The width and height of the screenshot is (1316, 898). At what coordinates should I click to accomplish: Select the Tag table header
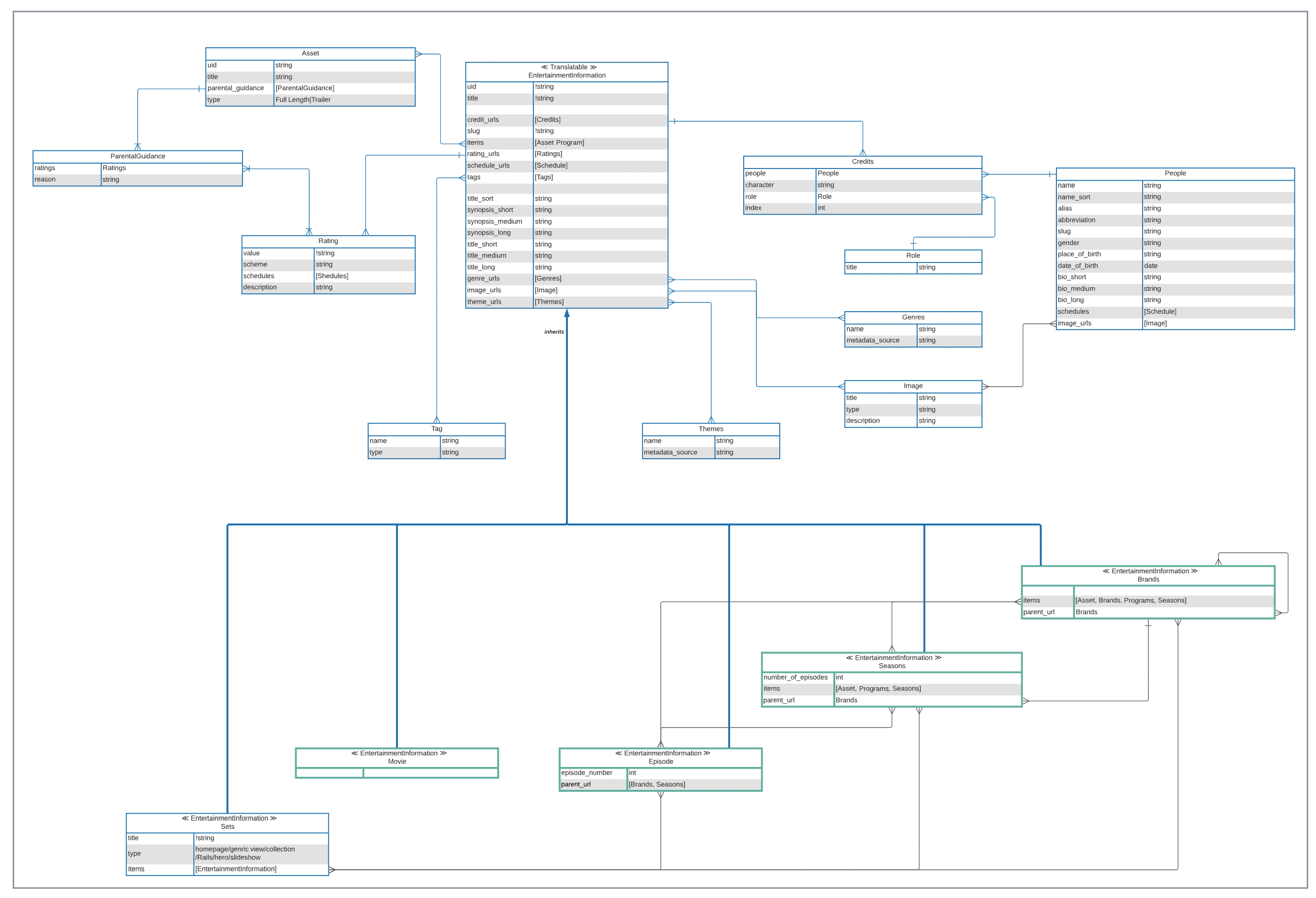pos(436,429)
